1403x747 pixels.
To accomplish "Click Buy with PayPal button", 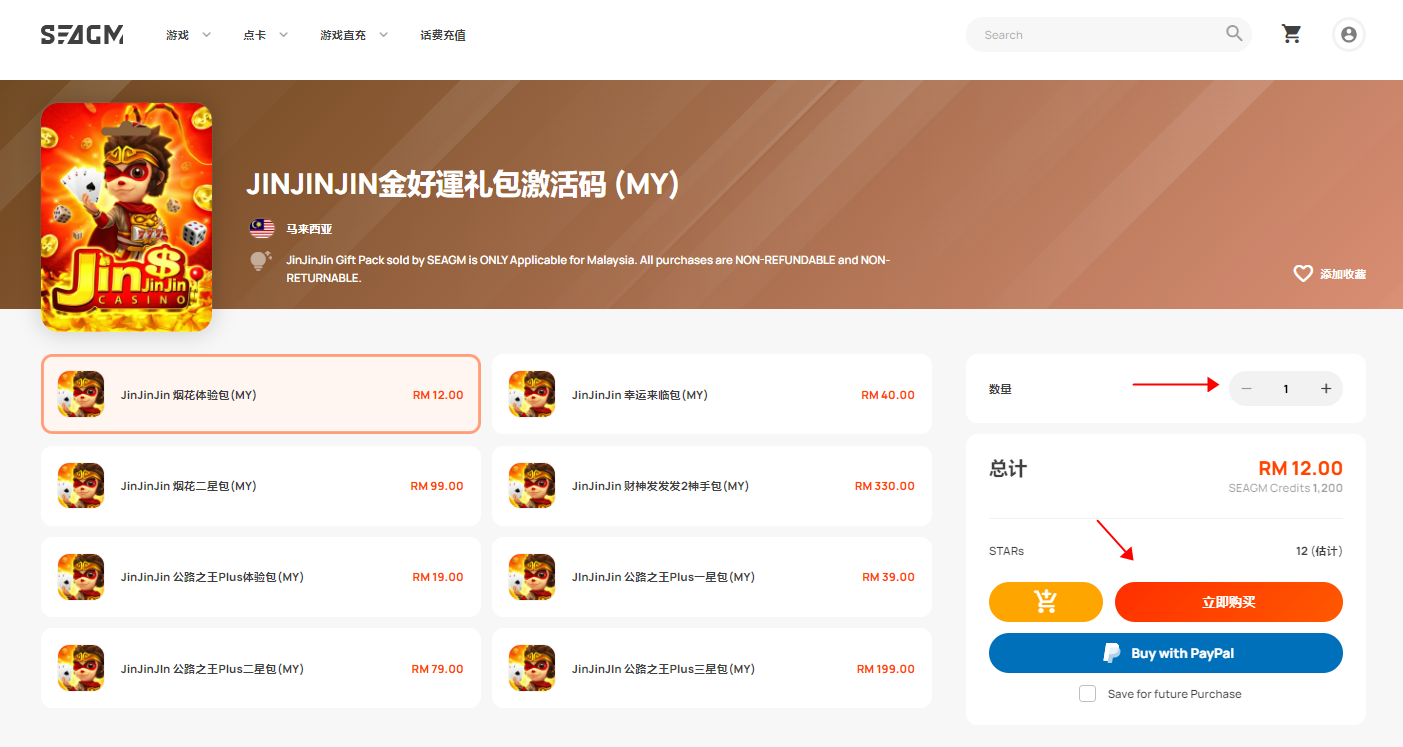I will pyautogui.click(x=1166, y=653).
